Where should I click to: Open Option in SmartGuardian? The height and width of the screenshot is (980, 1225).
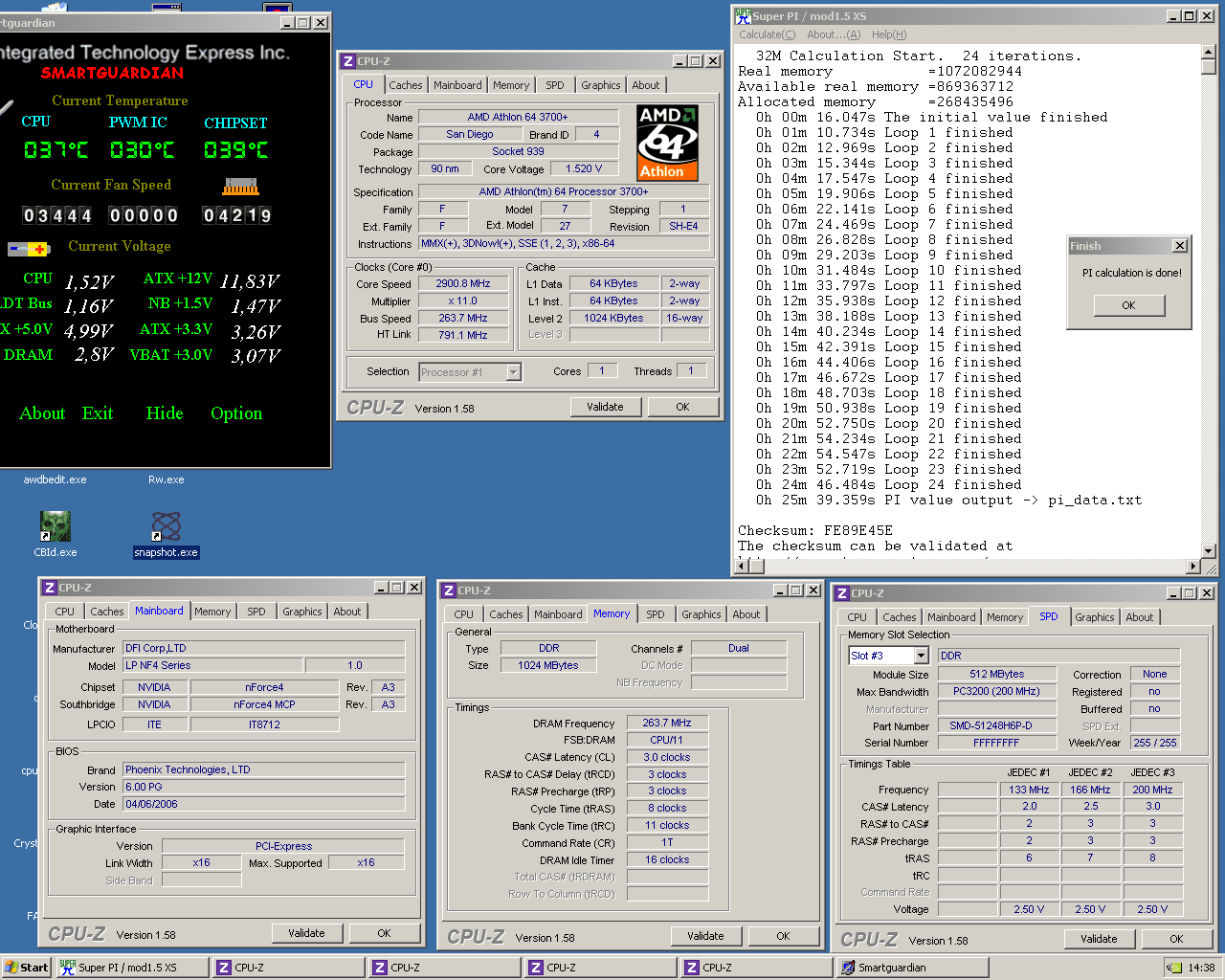click(x=236, y=413)
